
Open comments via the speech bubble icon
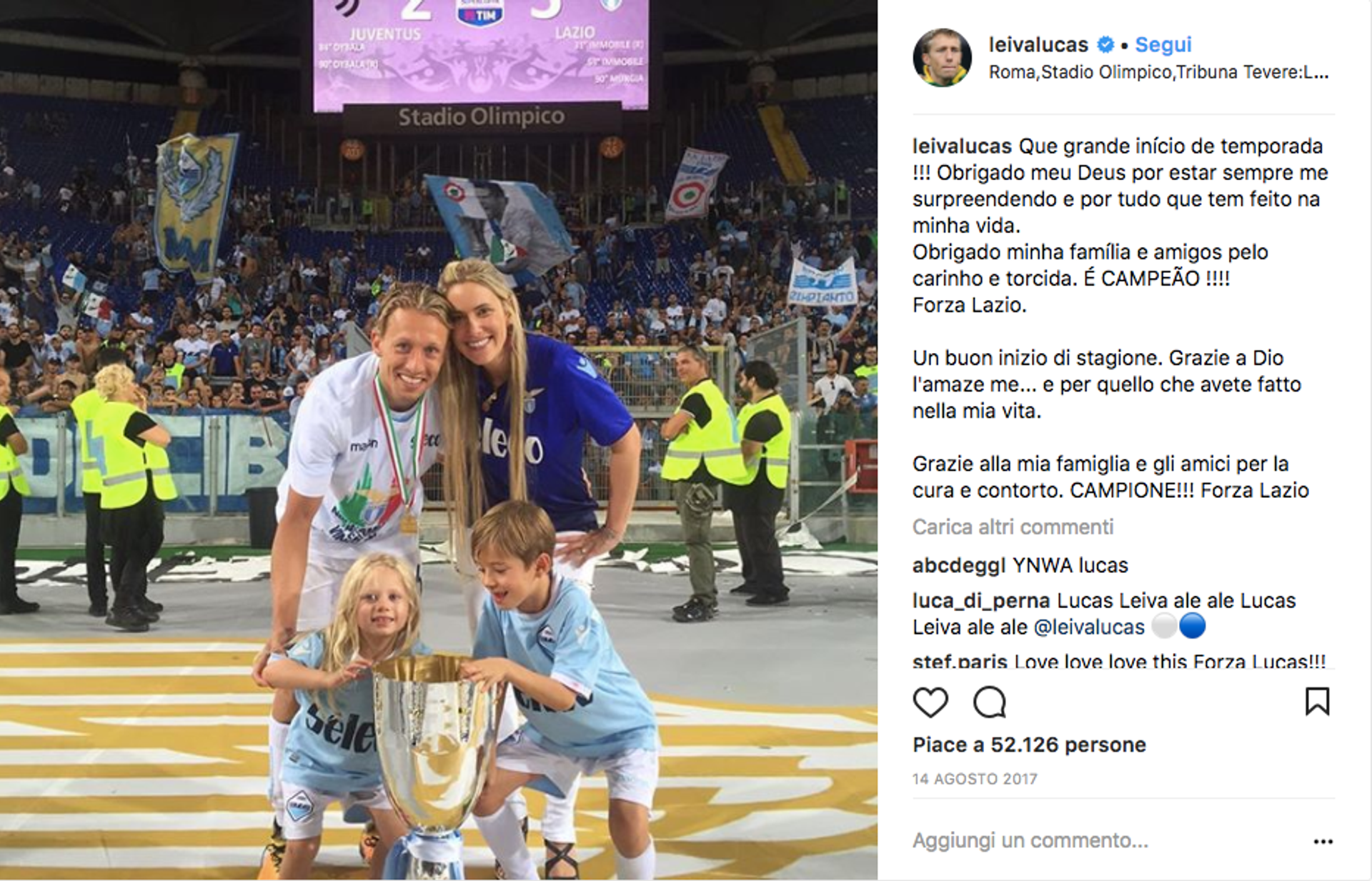click(990, 702)
